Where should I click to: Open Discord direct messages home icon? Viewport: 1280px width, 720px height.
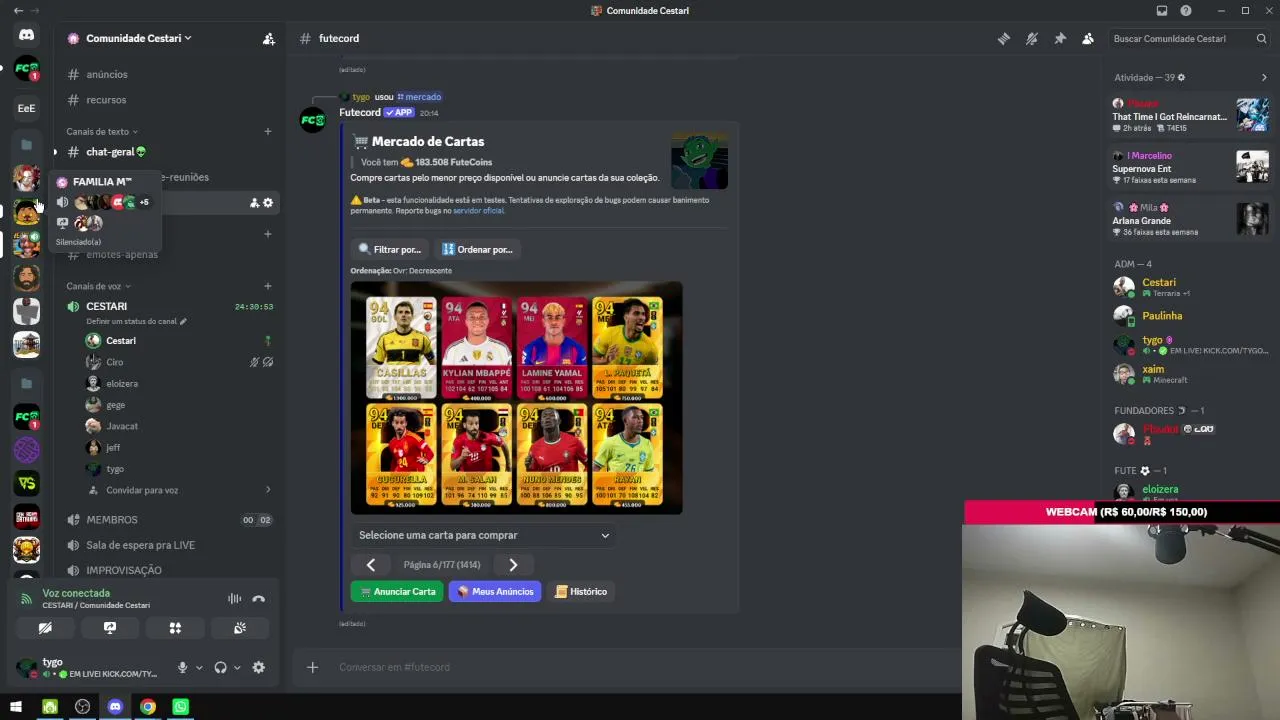[26, 35]
